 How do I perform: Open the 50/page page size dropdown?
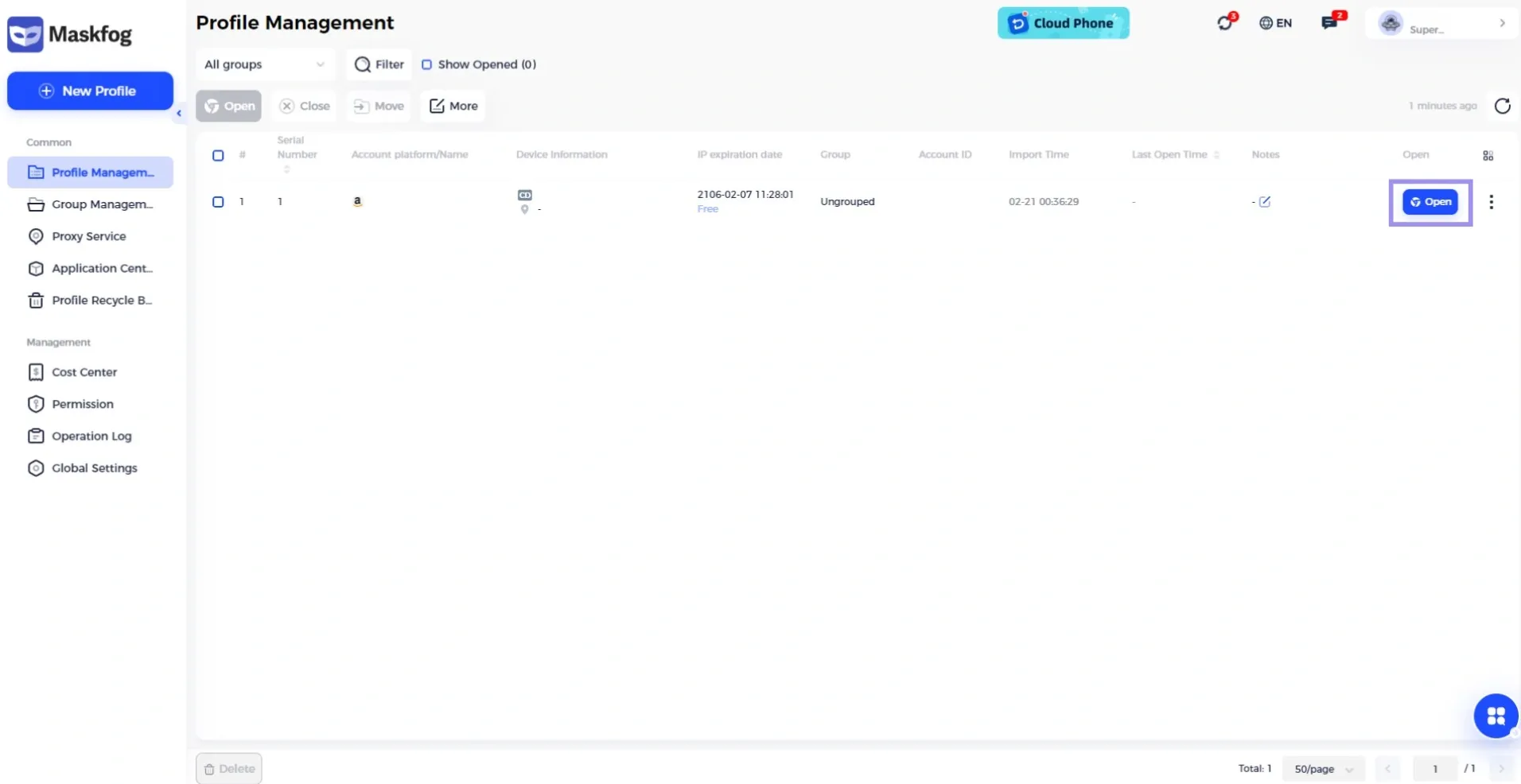point(1321,768)
